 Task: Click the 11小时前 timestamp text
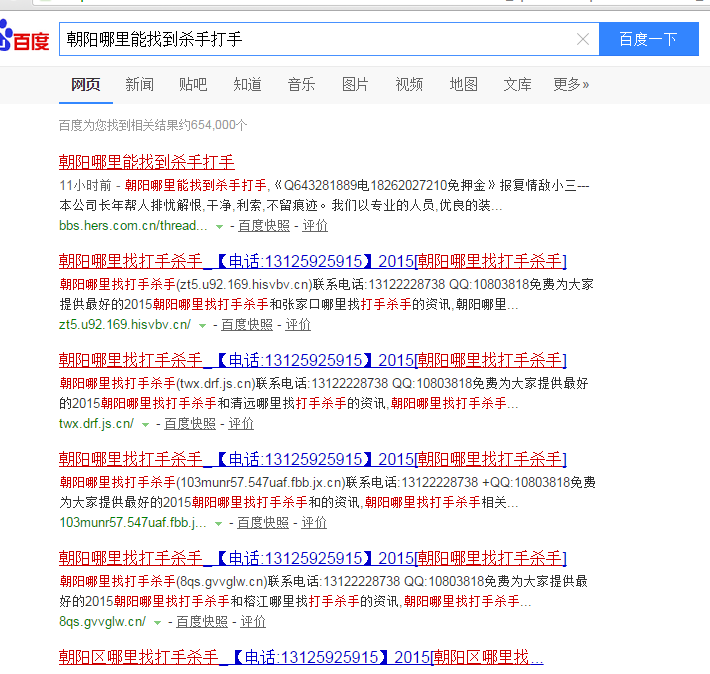point(85,185)
